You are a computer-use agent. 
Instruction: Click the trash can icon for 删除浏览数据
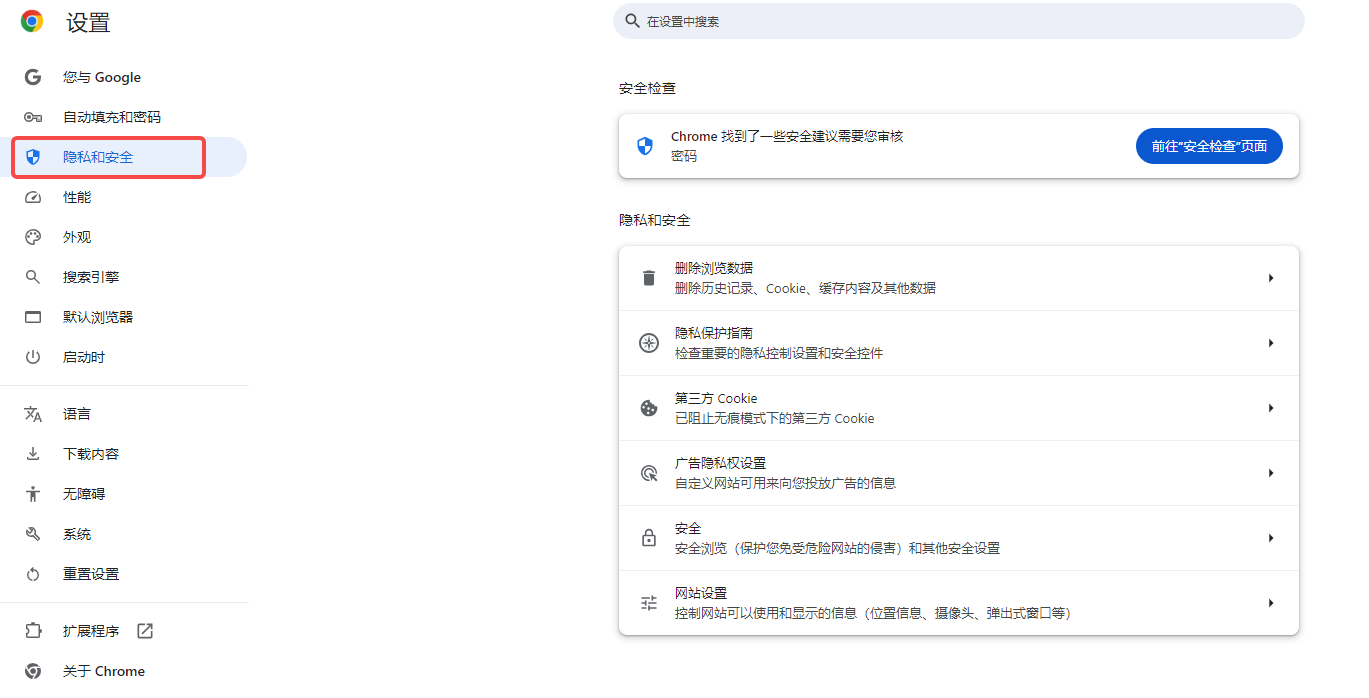pos(649,278)
